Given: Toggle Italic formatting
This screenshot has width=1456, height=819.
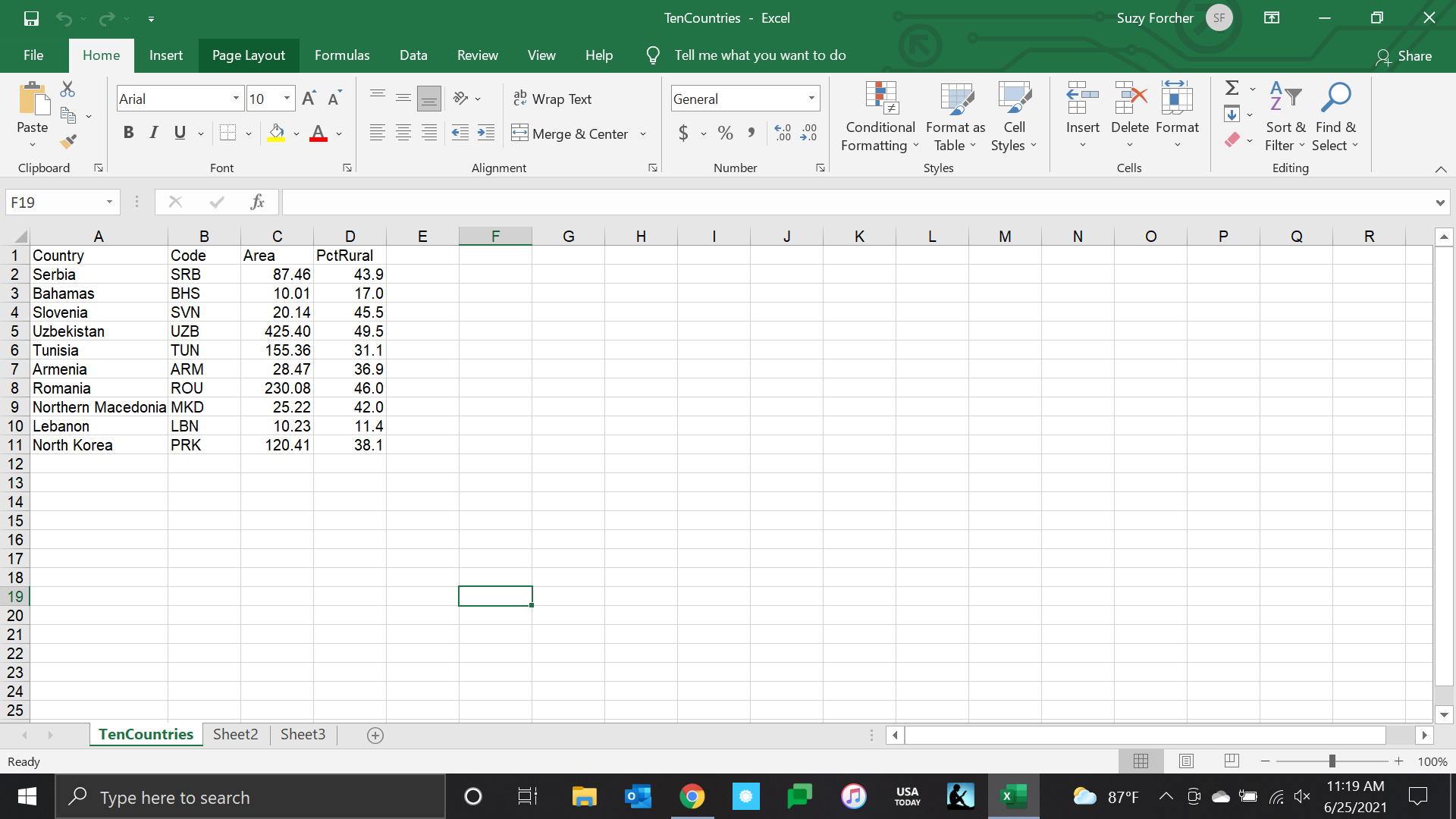Looking at the screenshot, I should (154, 133).
